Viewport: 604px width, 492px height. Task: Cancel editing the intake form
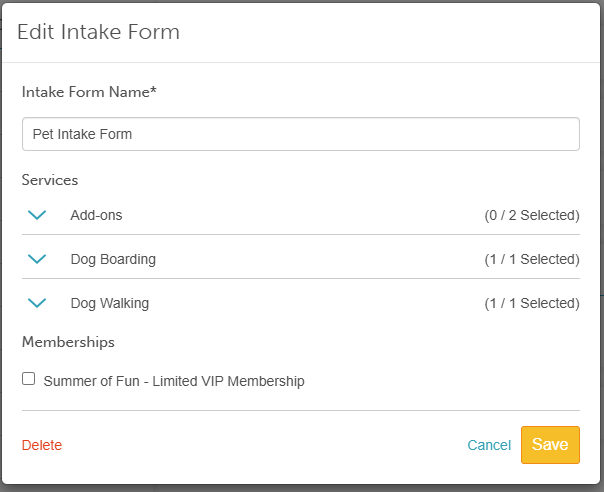489,445
